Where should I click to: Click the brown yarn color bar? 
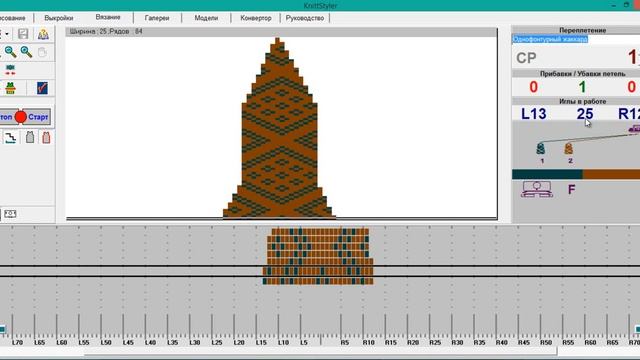[x=611, y=175]
